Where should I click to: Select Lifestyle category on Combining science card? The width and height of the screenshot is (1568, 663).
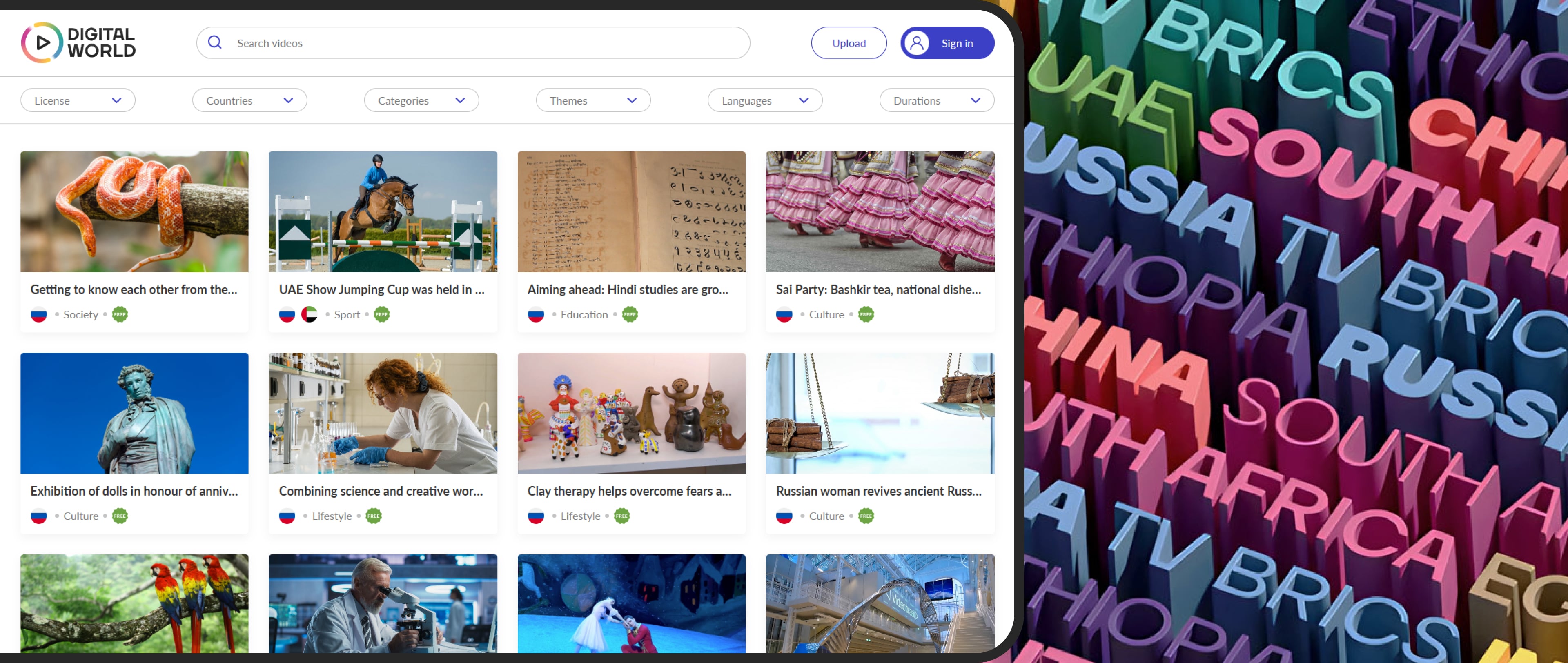click(332, 516)
